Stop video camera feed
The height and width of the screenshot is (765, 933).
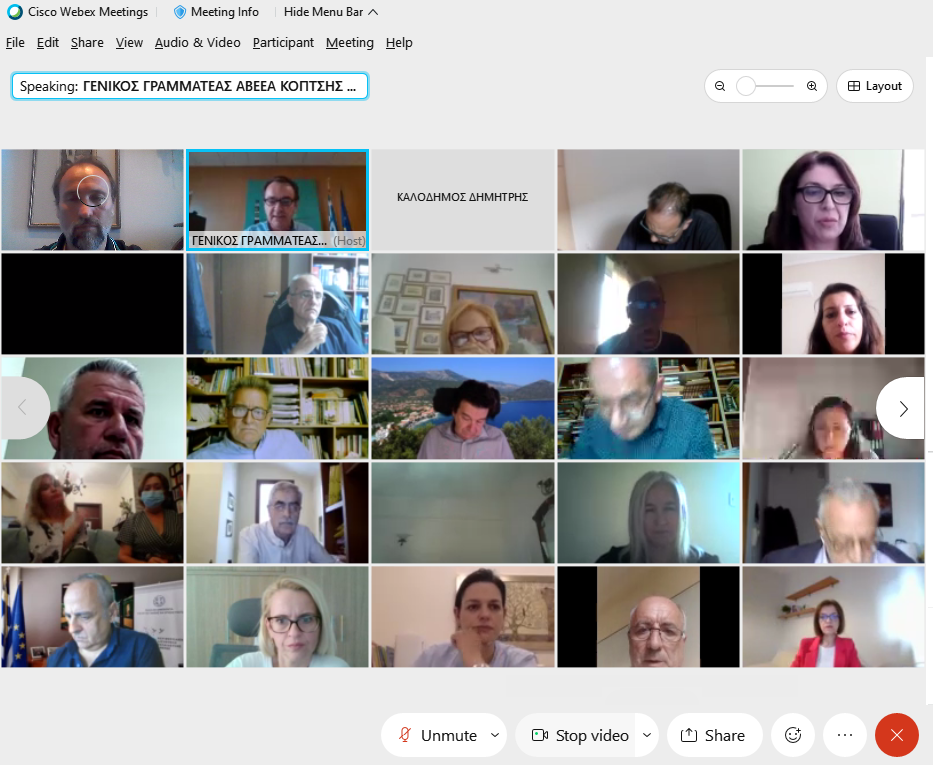pyautogui.click(x=581, y=735)
